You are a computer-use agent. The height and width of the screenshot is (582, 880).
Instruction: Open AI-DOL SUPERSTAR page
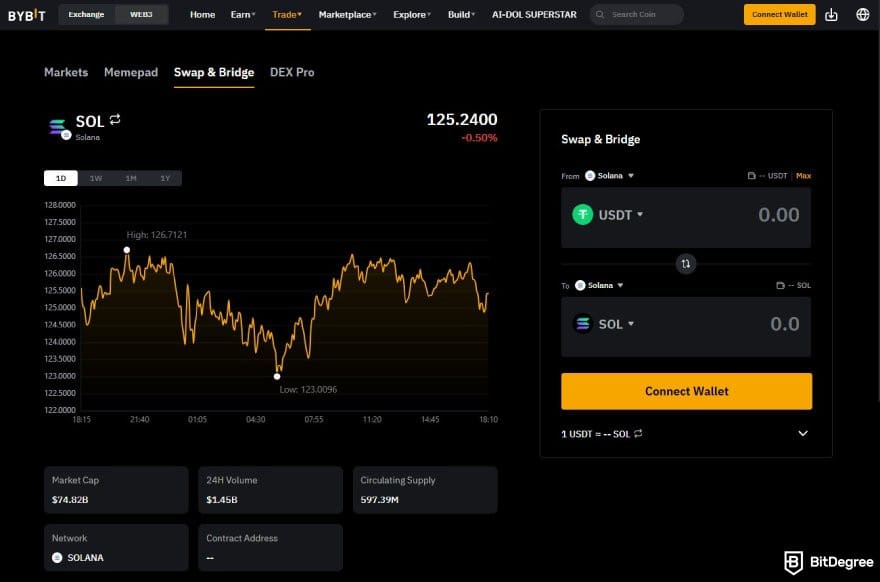coord(534,15)
